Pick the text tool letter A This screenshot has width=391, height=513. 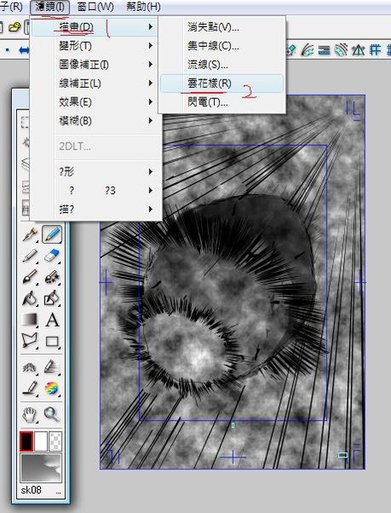pyautogui.click(x=52, y=320)
